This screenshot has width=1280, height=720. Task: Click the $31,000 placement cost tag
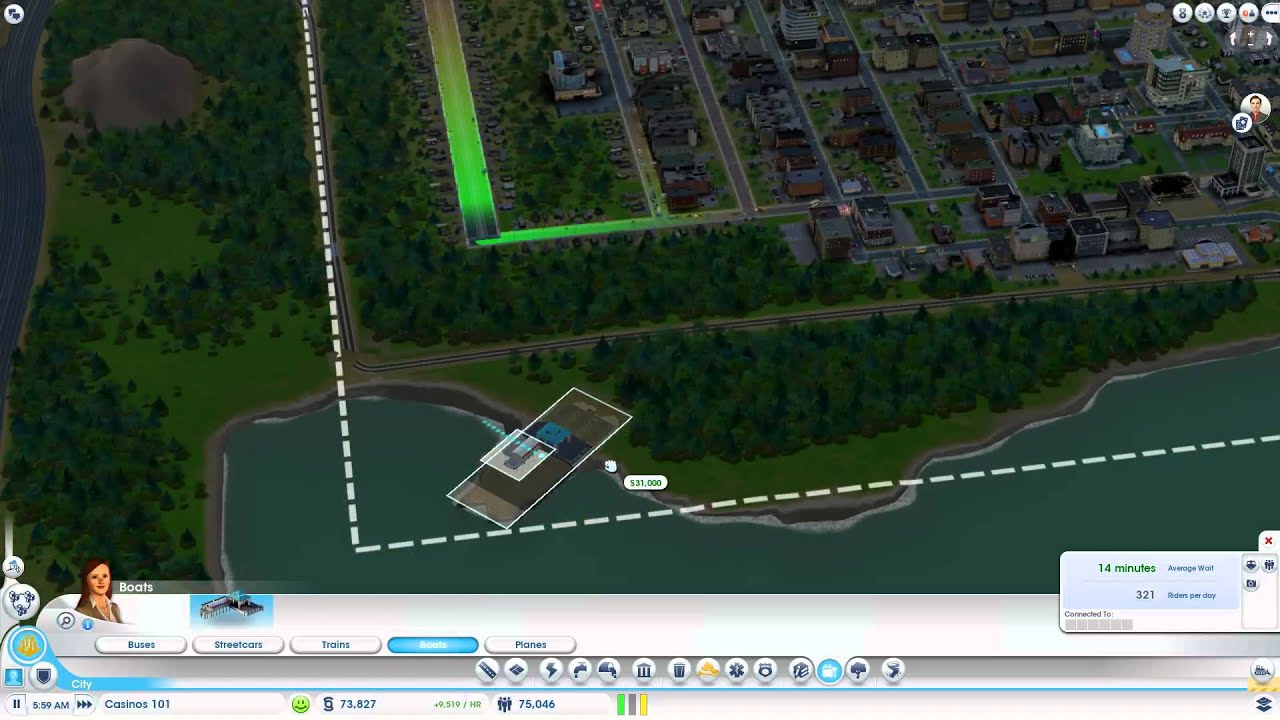click(x=645, y=483)
